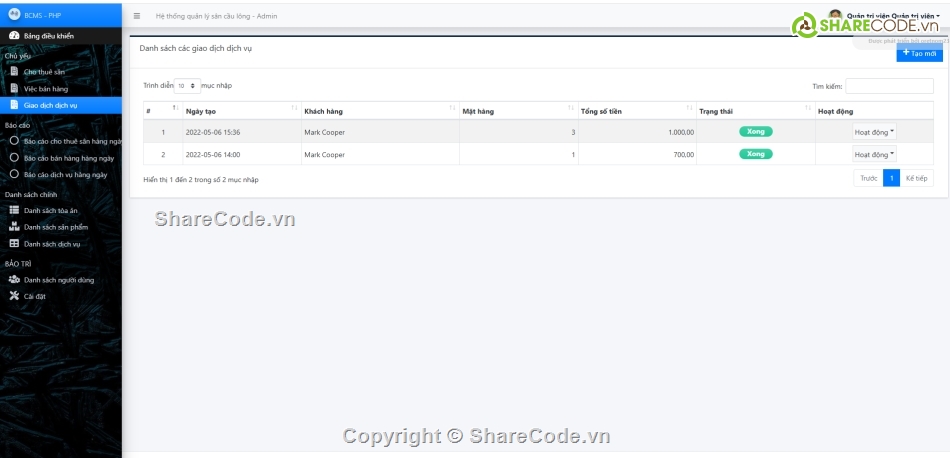Click the Danh sách người dùng users icon
This screenshot has height=458, width=950.
pos(14,280)
